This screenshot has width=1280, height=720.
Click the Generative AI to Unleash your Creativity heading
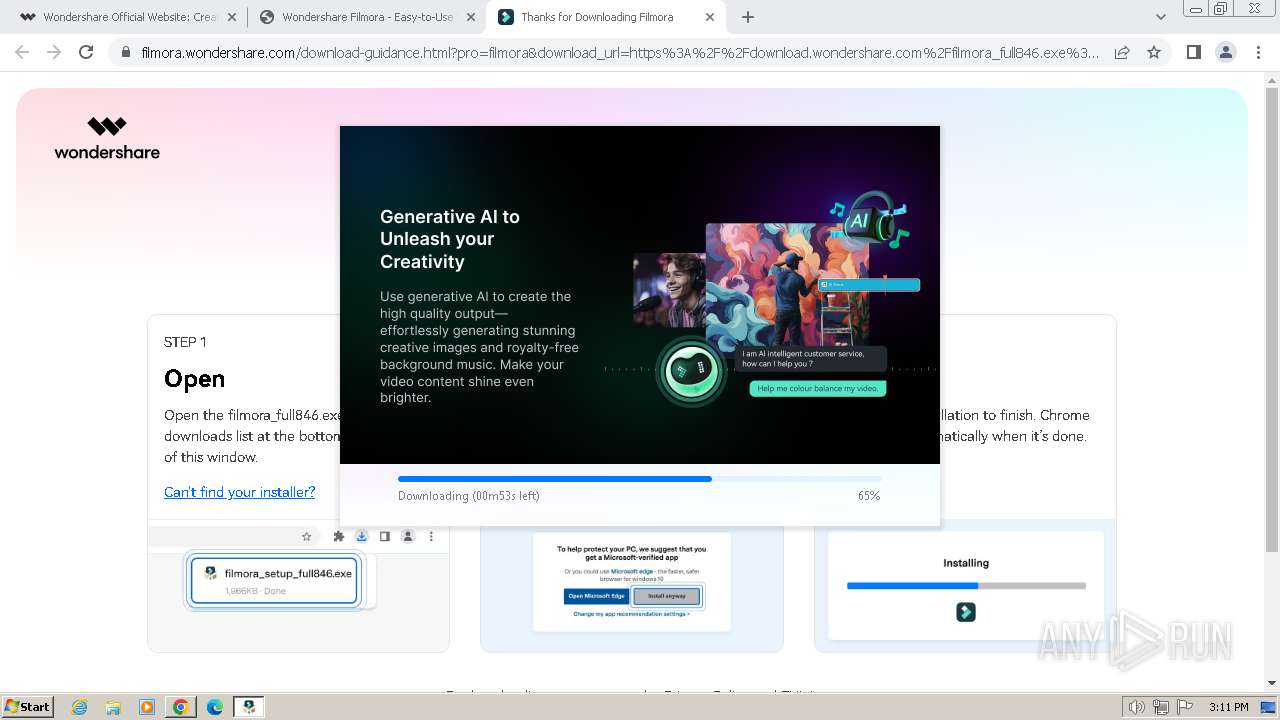point(450,239)
